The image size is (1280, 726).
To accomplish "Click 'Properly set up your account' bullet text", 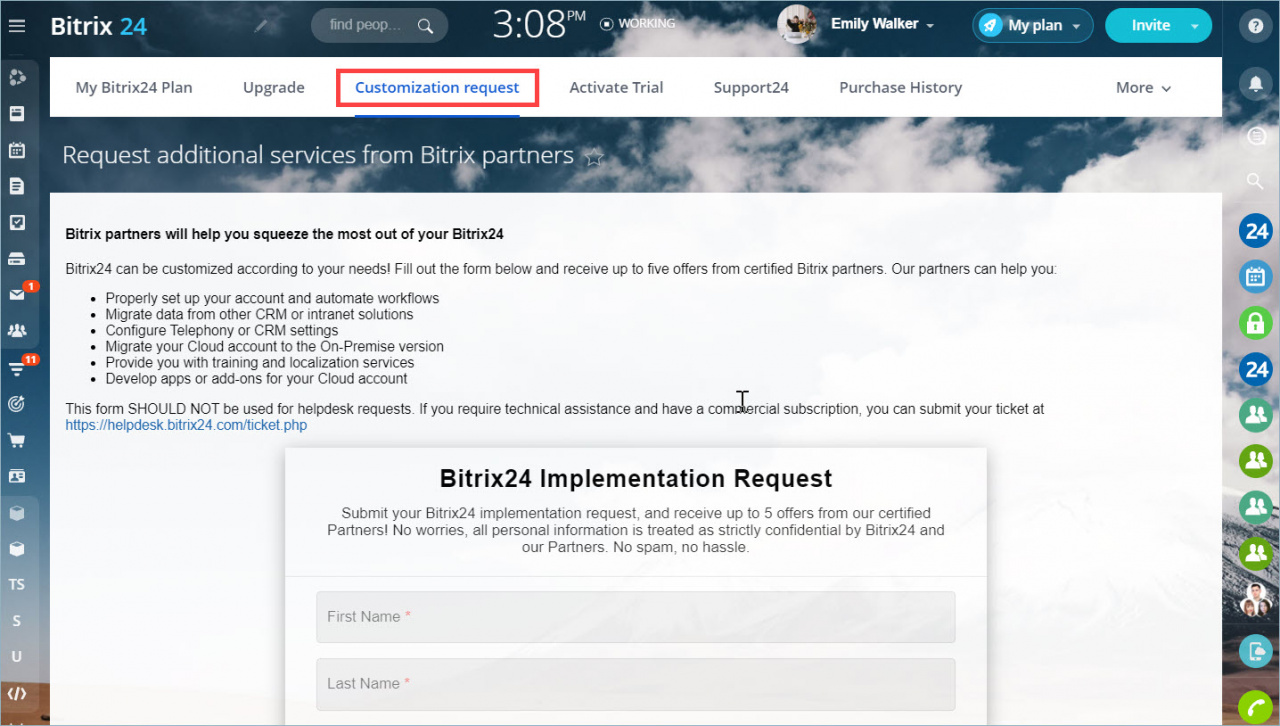I will pos(272,298).
